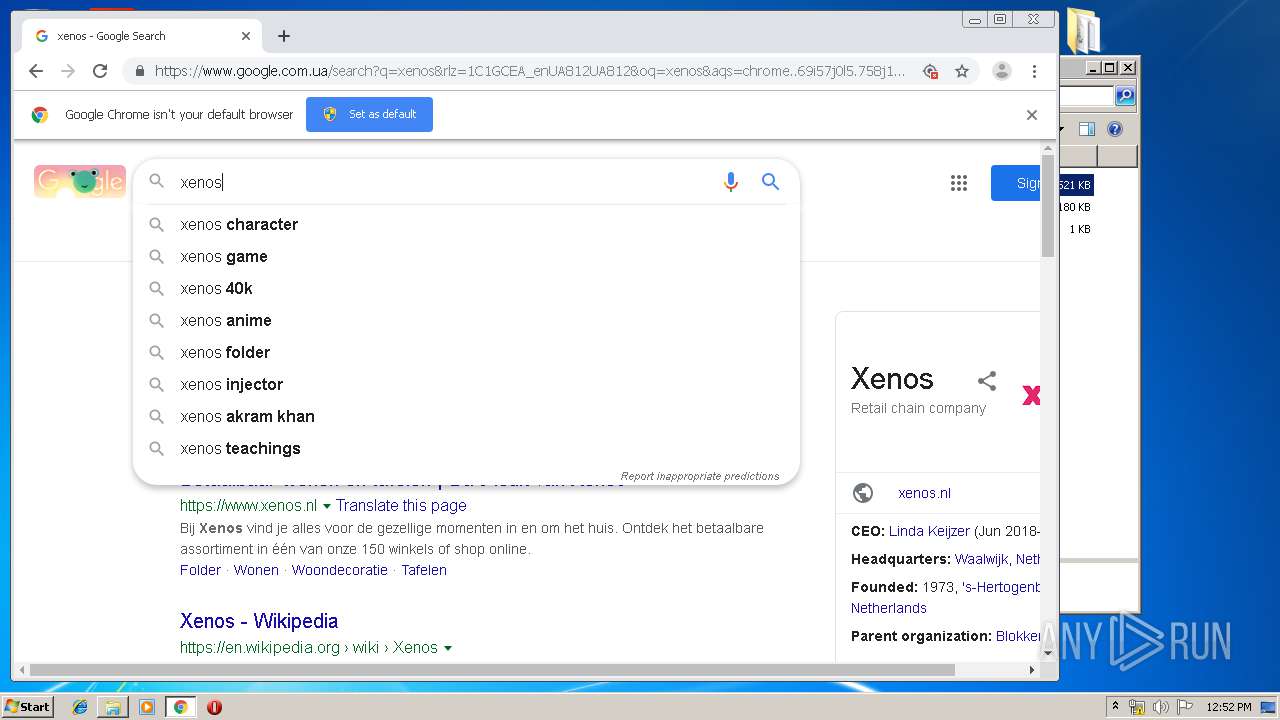This screenshot has width=1280, height=720.
Task: Select the 180 KB file row in explorer window
Action: pyautogui.click(x=1075, y=207)
